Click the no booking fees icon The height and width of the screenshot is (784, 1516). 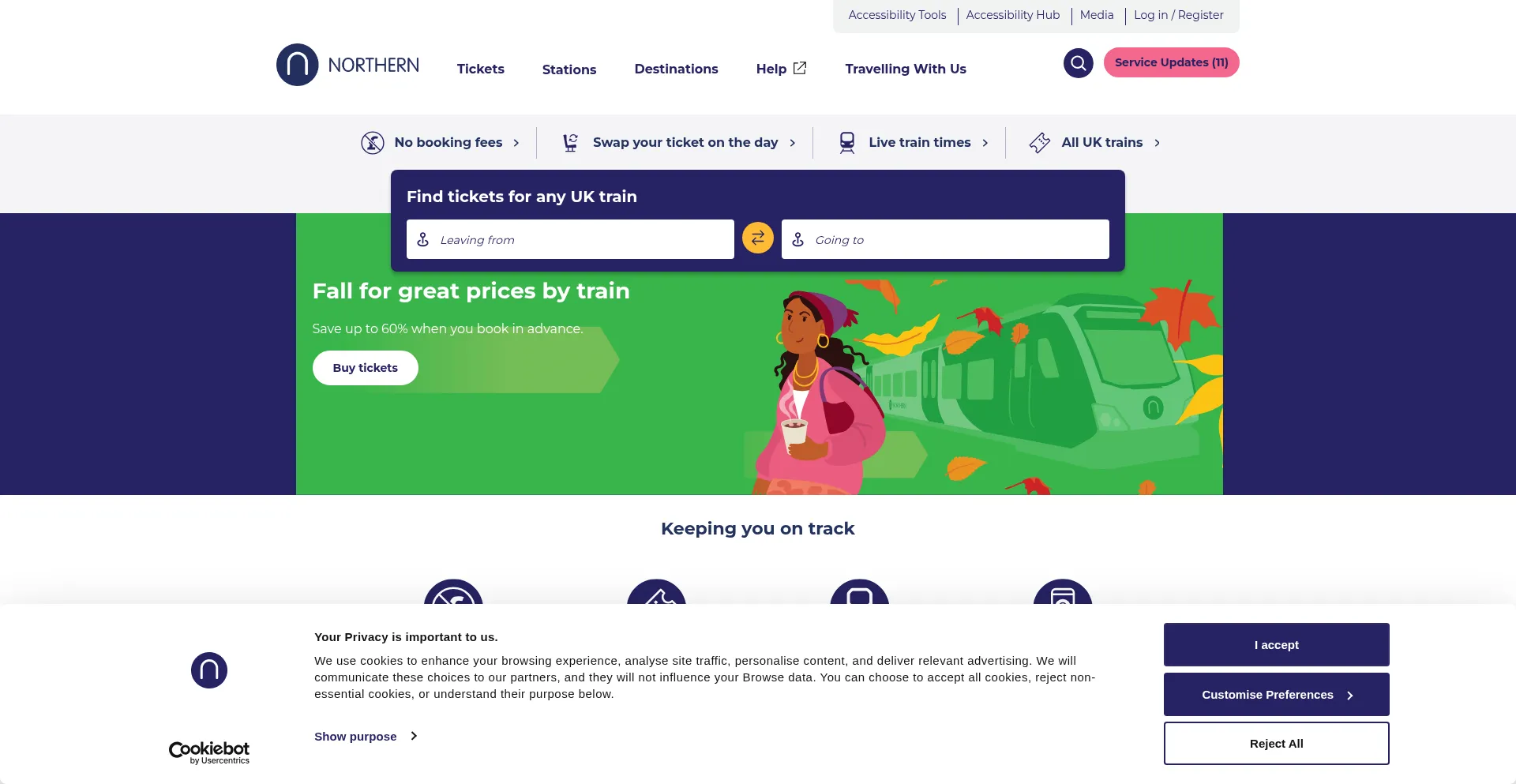pos(373,143)
